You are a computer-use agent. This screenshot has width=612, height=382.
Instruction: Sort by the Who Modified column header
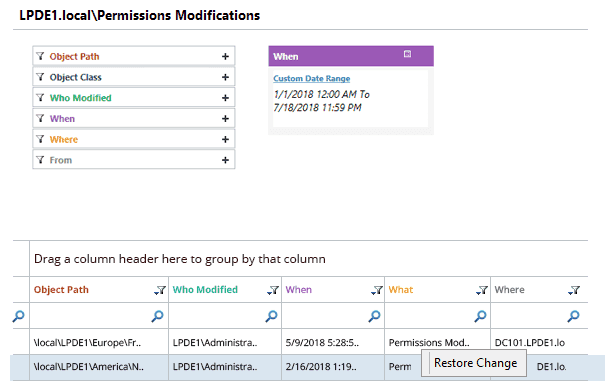[x=205, y=290]
